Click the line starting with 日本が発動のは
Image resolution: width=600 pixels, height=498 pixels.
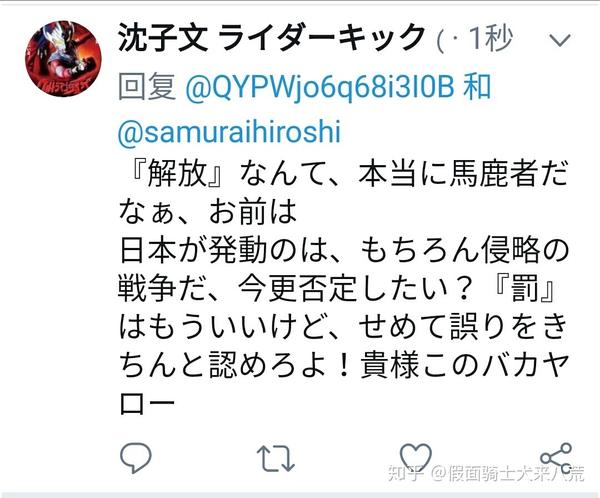click(x=344, y=250)
